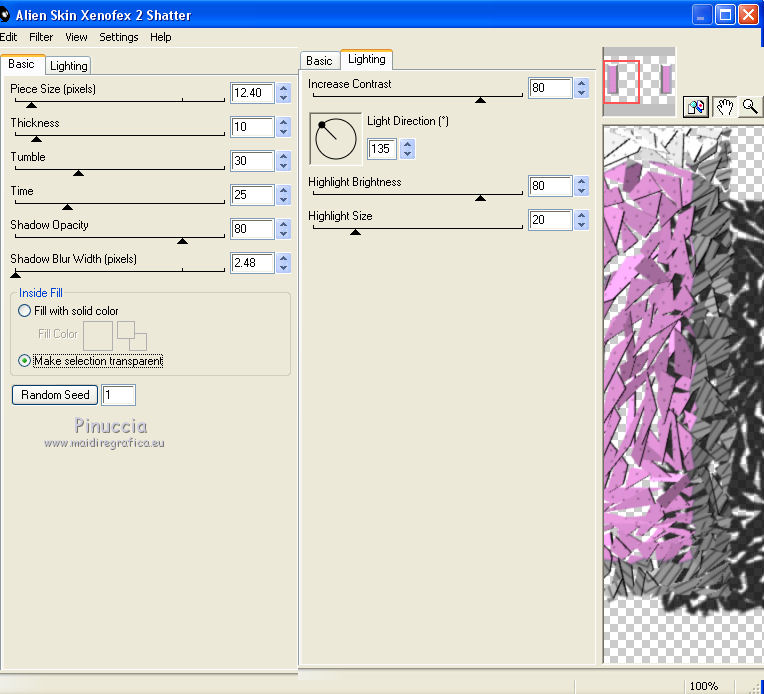
Task: Click the Random Seed value field
Action: click(x=118, y=395)
